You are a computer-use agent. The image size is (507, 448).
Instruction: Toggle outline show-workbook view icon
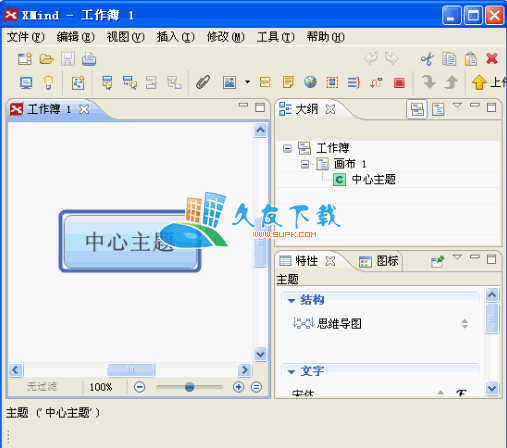coord(417,109)
